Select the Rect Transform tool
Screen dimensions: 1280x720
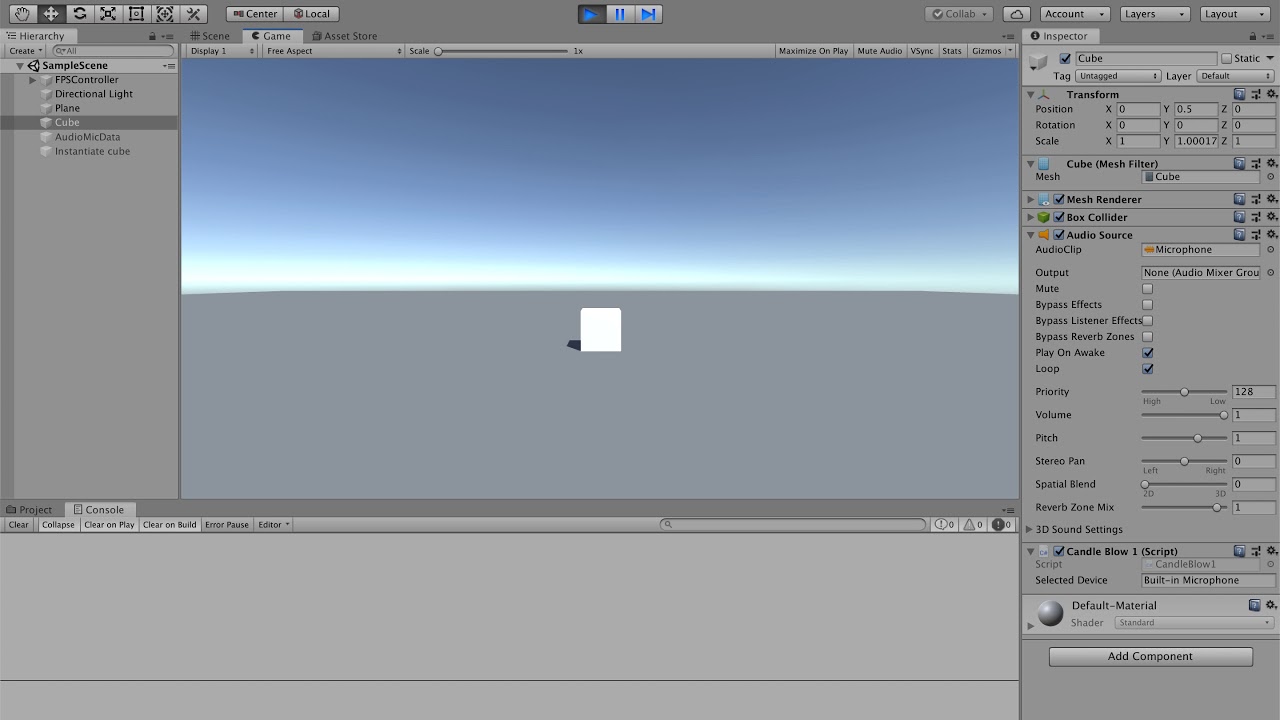tap(136, 14)
